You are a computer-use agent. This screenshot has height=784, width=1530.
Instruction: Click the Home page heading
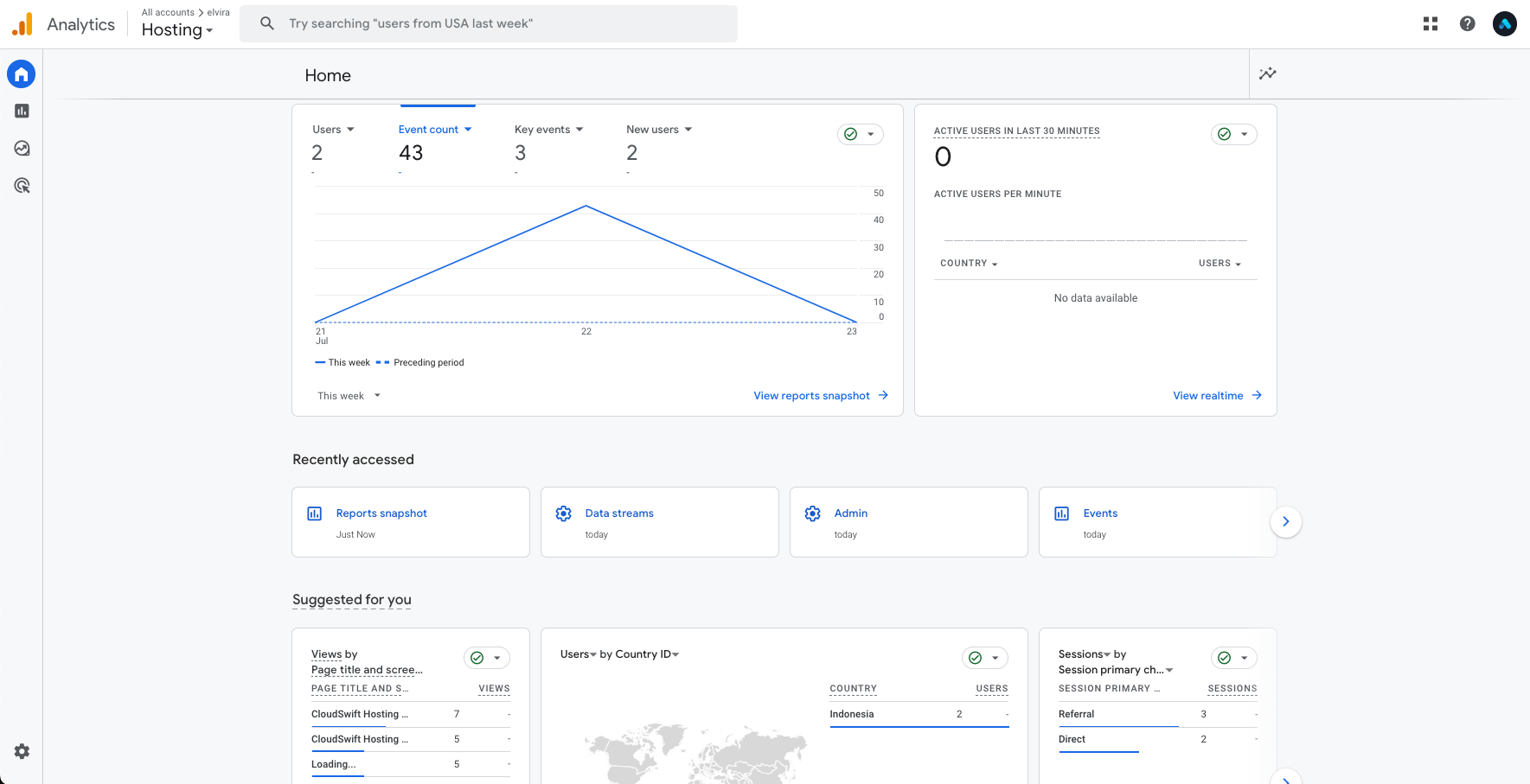click(328, 76)
